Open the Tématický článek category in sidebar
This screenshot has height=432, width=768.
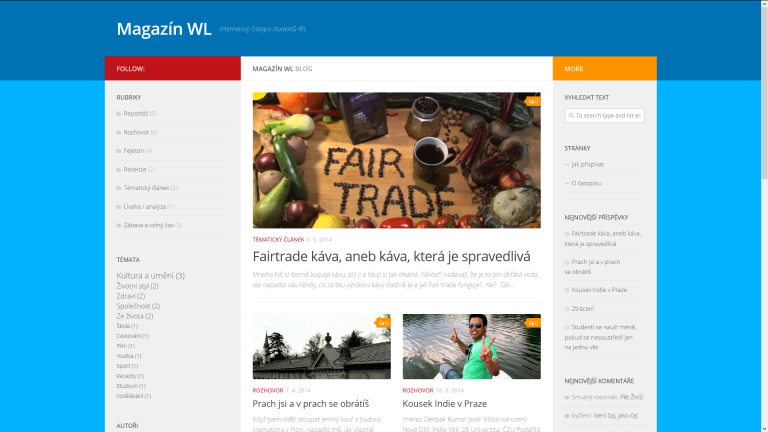(146, 188)
